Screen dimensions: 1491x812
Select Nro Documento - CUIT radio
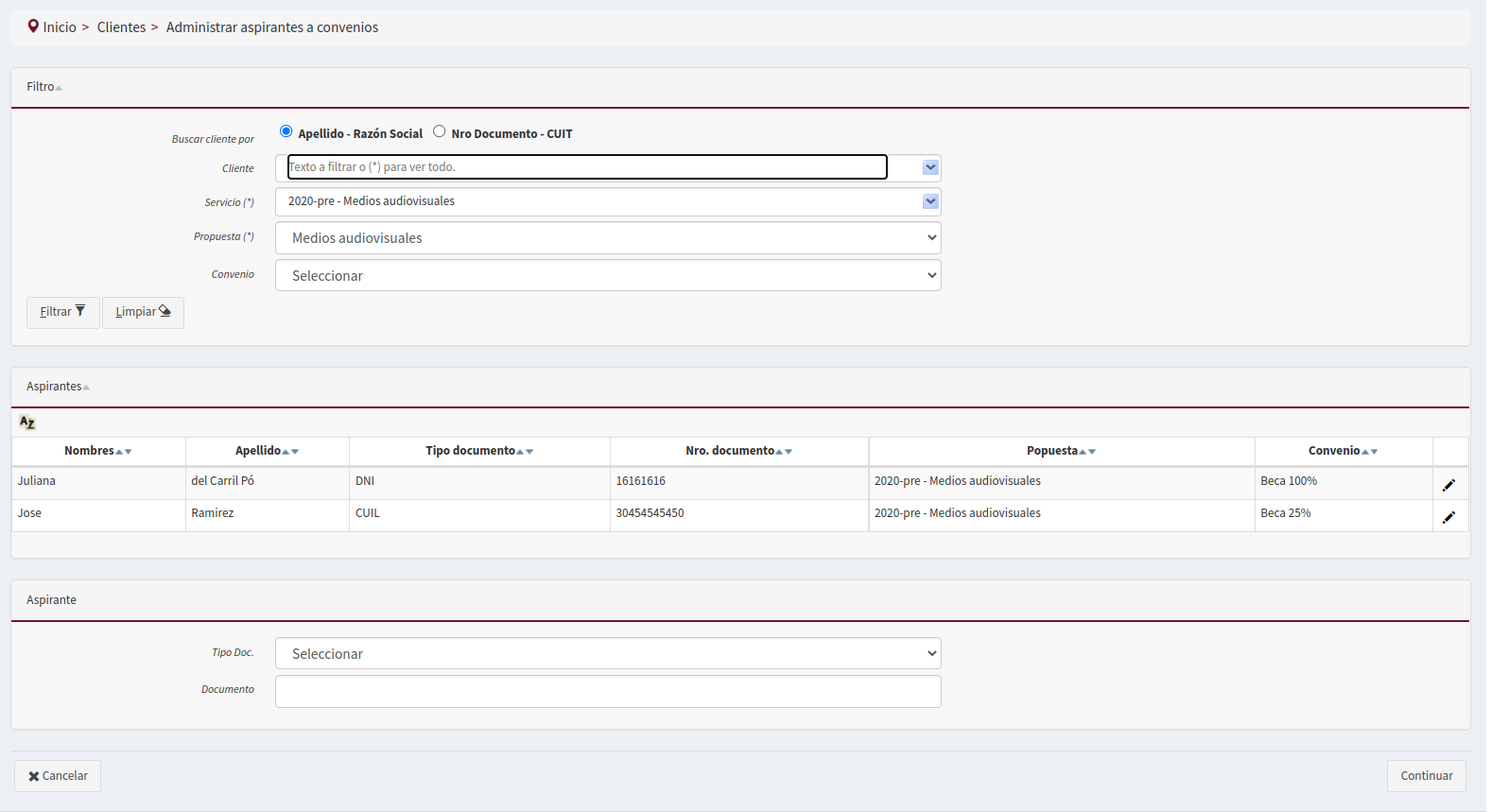[x=439, y=131]
